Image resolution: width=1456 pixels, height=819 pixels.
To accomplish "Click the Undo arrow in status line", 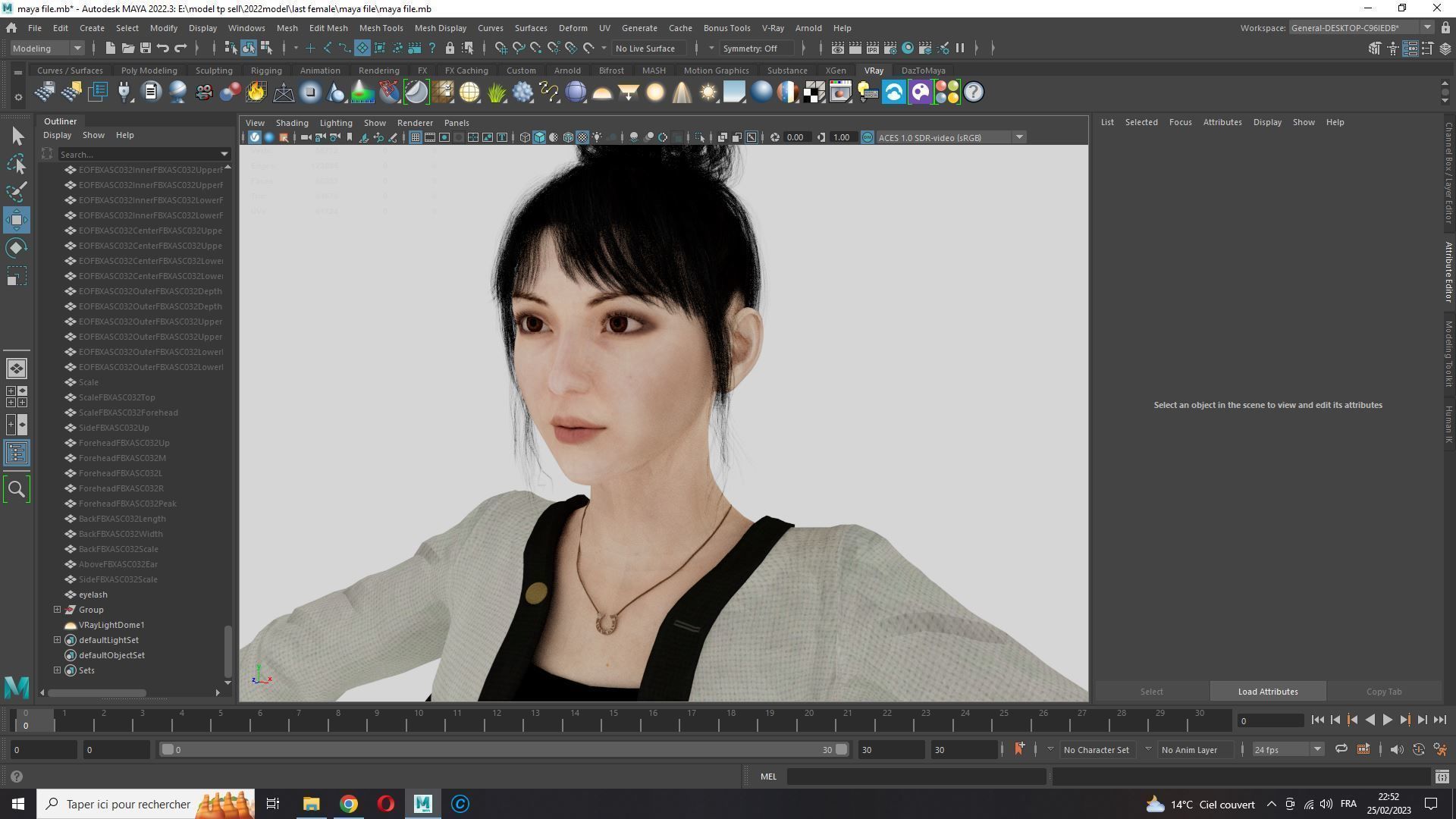I will point(162,49).
